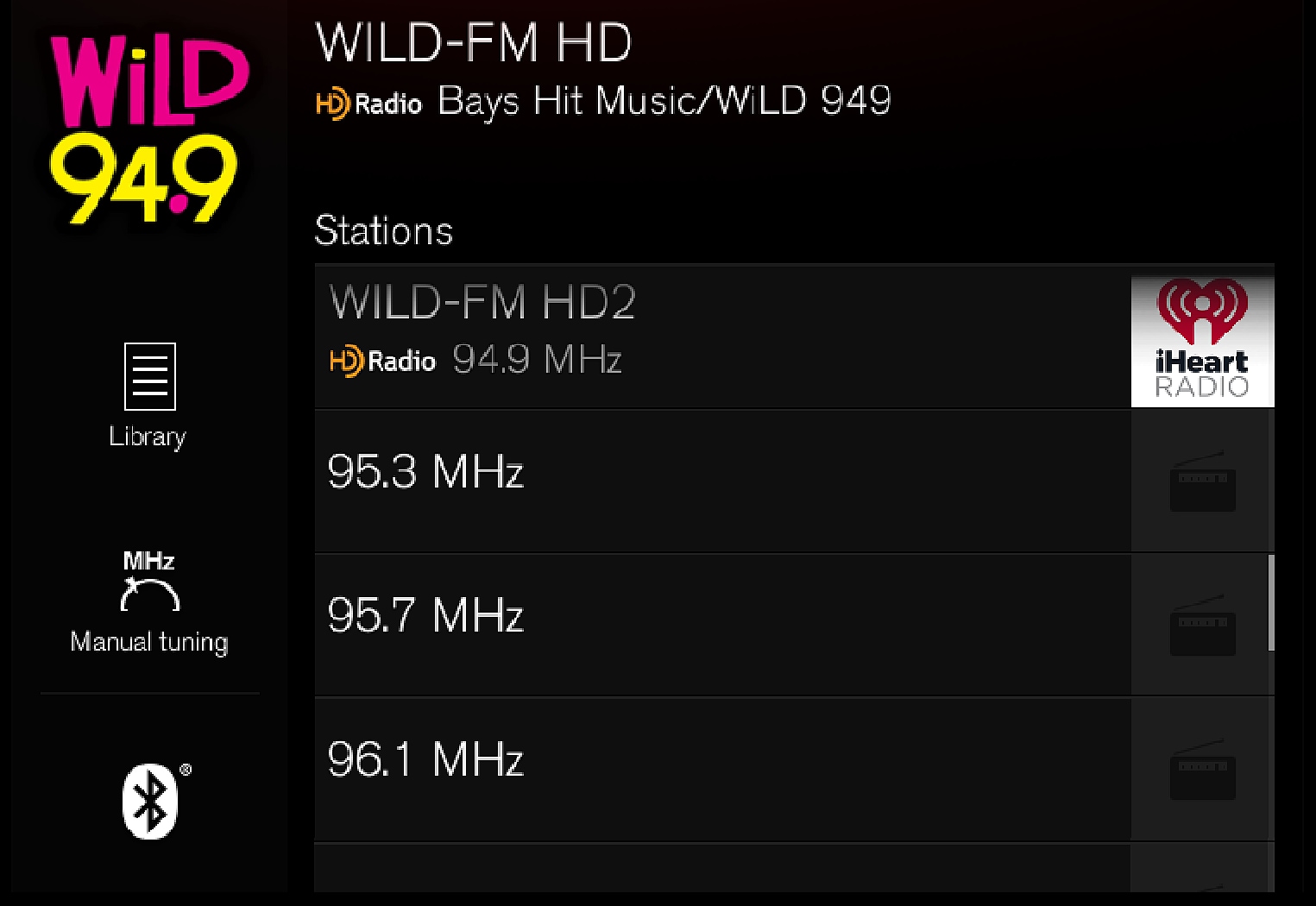Click the Manual tuning label

coord(149,643)
